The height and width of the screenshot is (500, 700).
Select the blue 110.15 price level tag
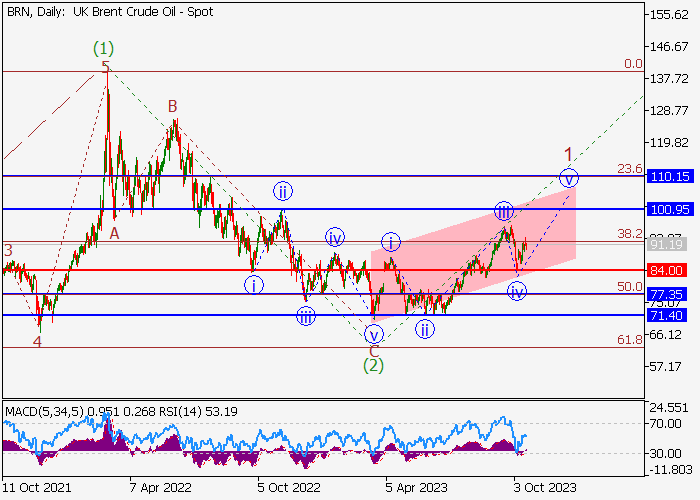pyautogui.click(x=670, y=176)
